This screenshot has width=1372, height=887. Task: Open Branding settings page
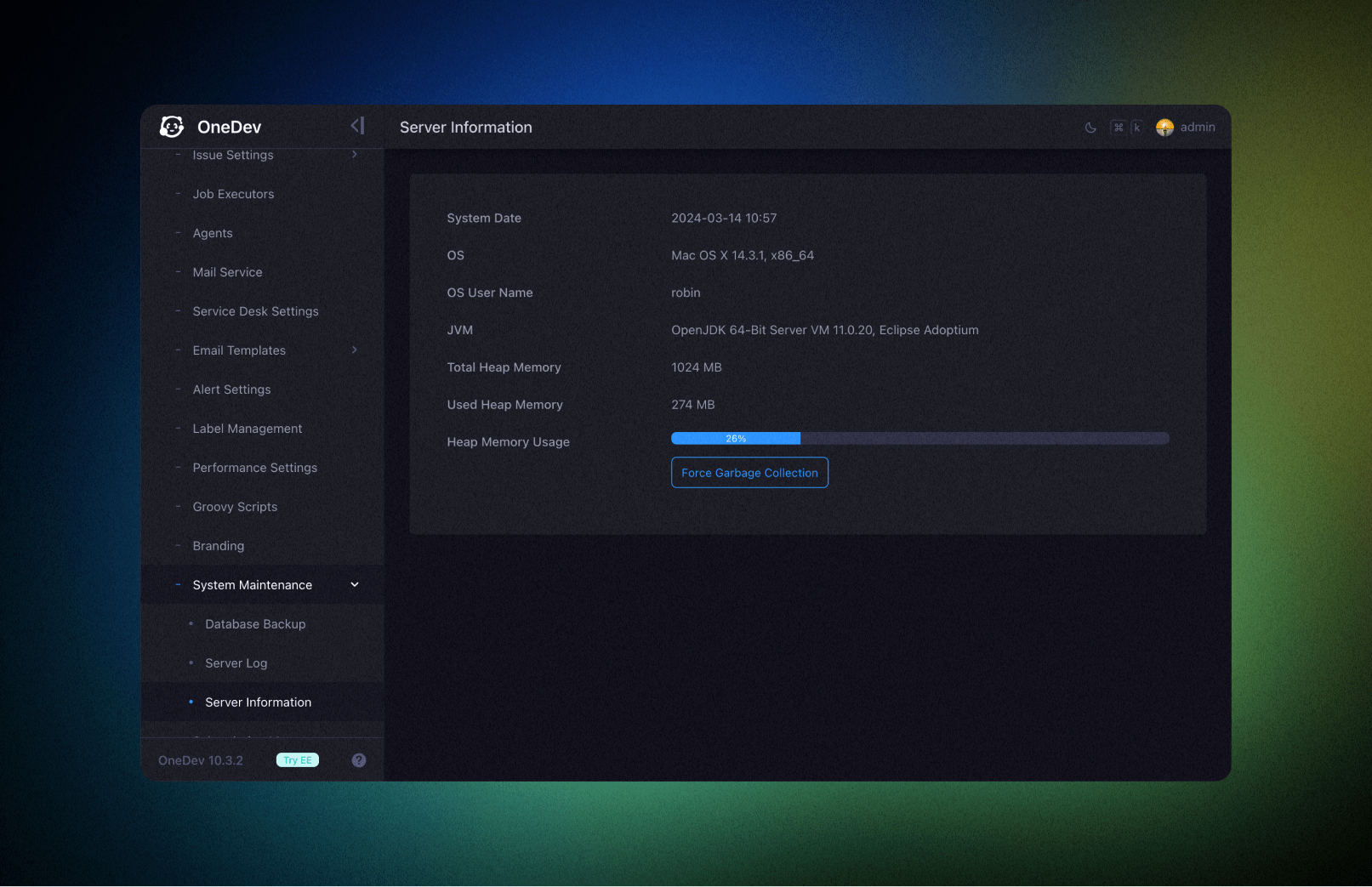219,546
